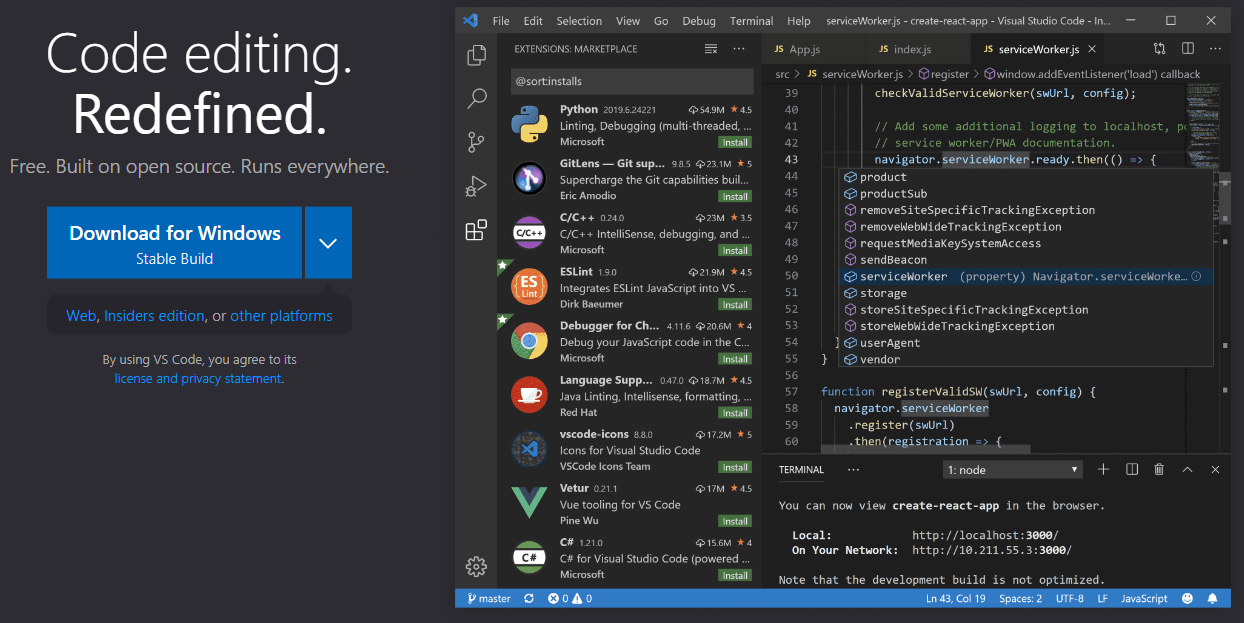Click the extensions search field

632,81
